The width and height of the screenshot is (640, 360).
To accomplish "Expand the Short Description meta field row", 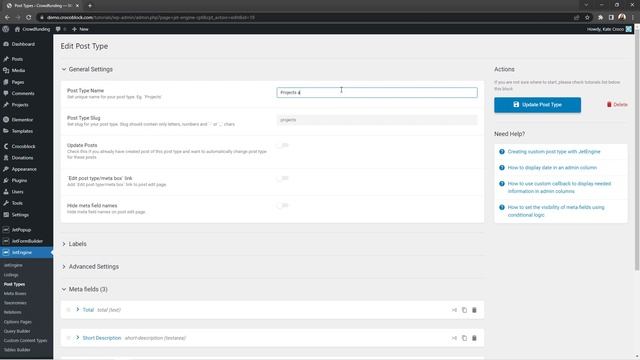I will coord(78,338).
